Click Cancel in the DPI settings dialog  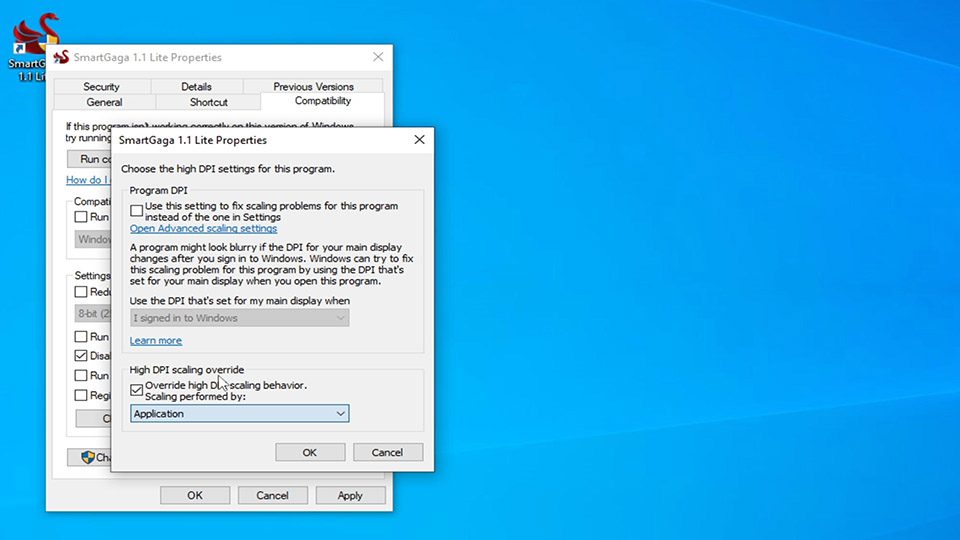tap(388, 452)
